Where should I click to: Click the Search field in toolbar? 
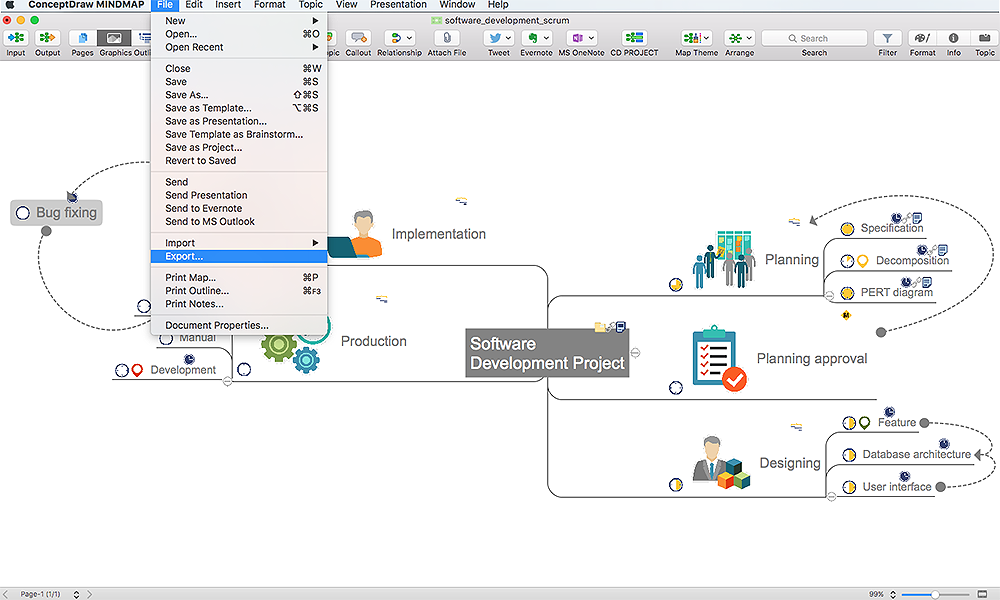[x=813, y=38]
